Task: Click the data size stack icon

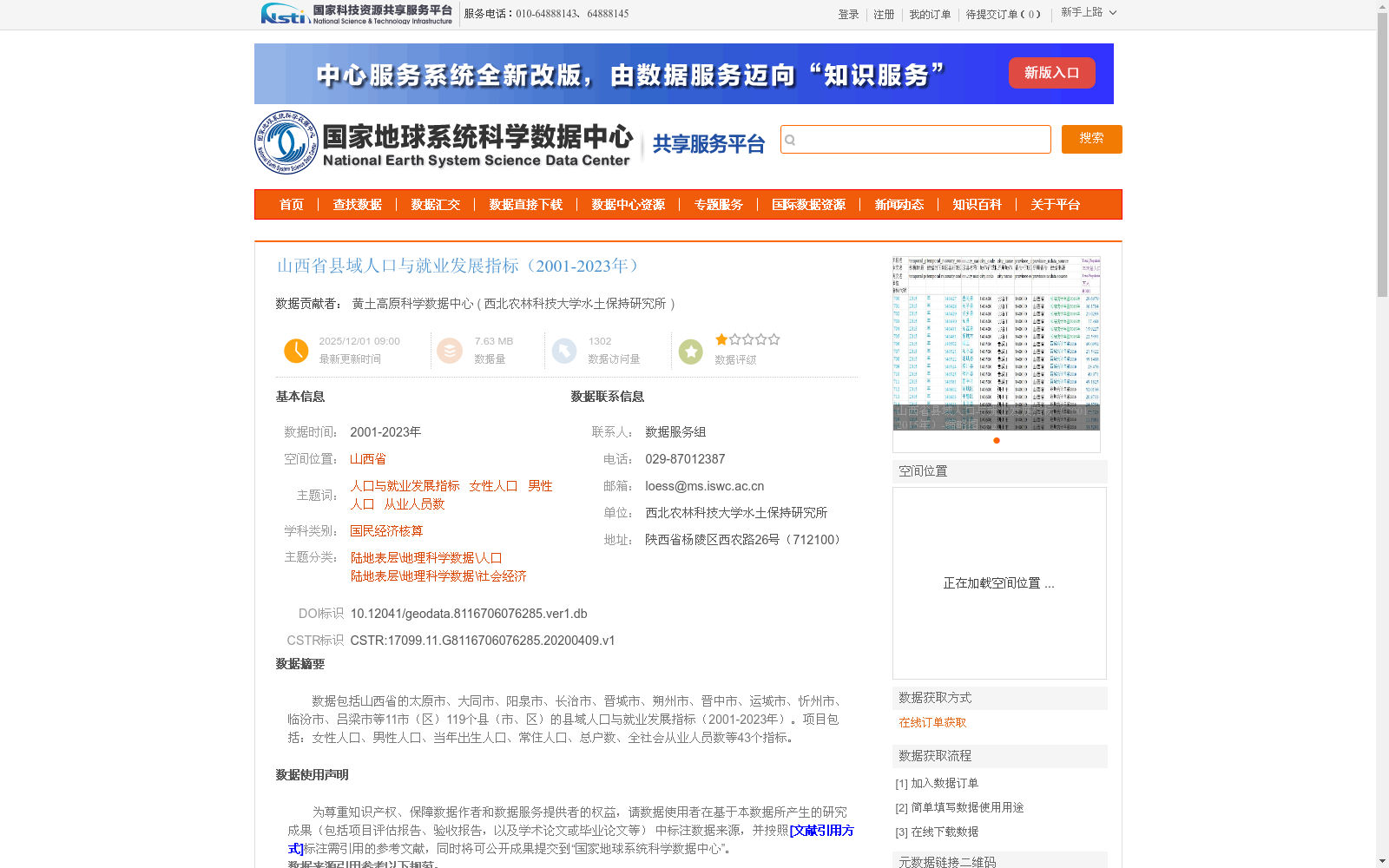Action: click(x=450, y=351)
